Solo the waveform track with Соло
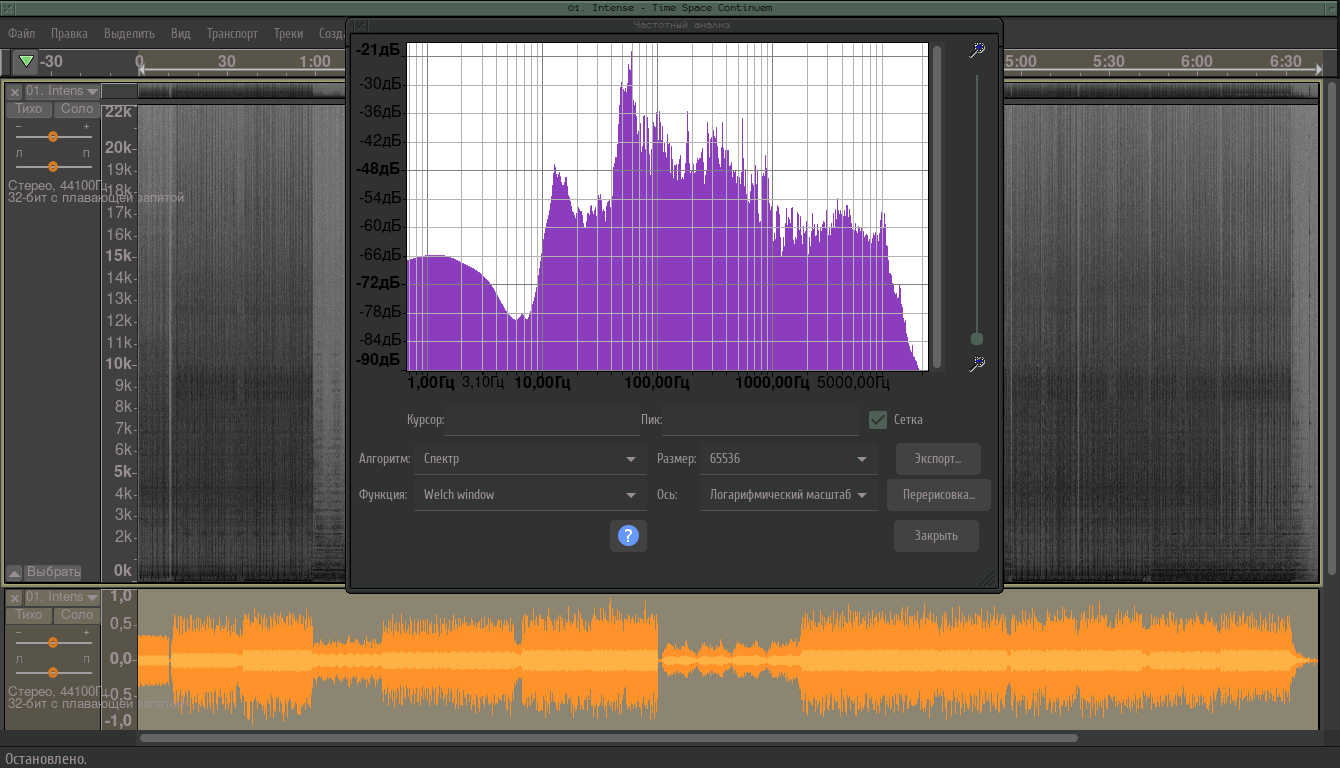Image resolution: width=1340 pixels, height=768 pixels. coord(77,615)
